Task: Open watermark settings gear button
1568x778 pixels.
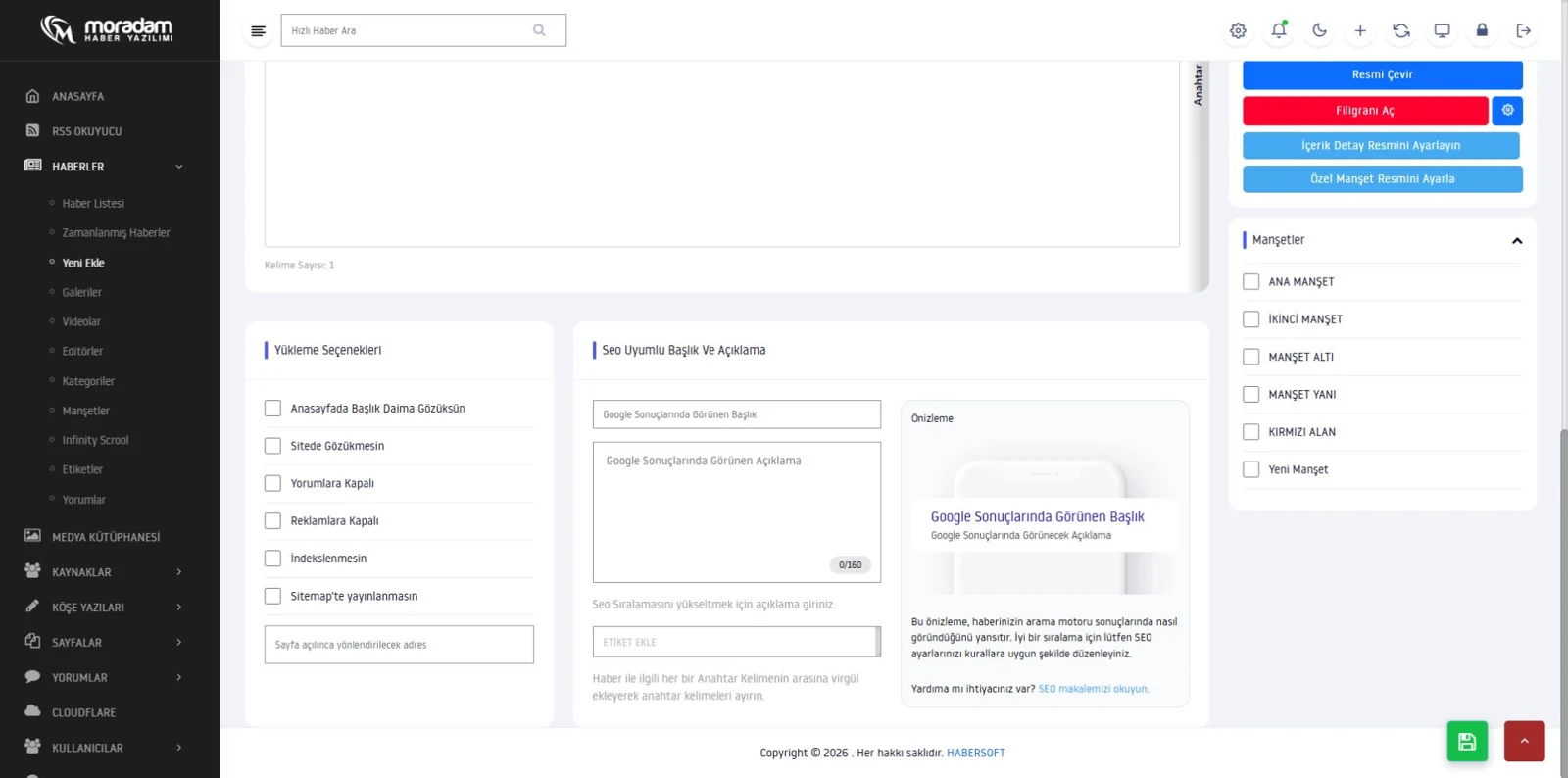Action: (x=1507, y=111)
